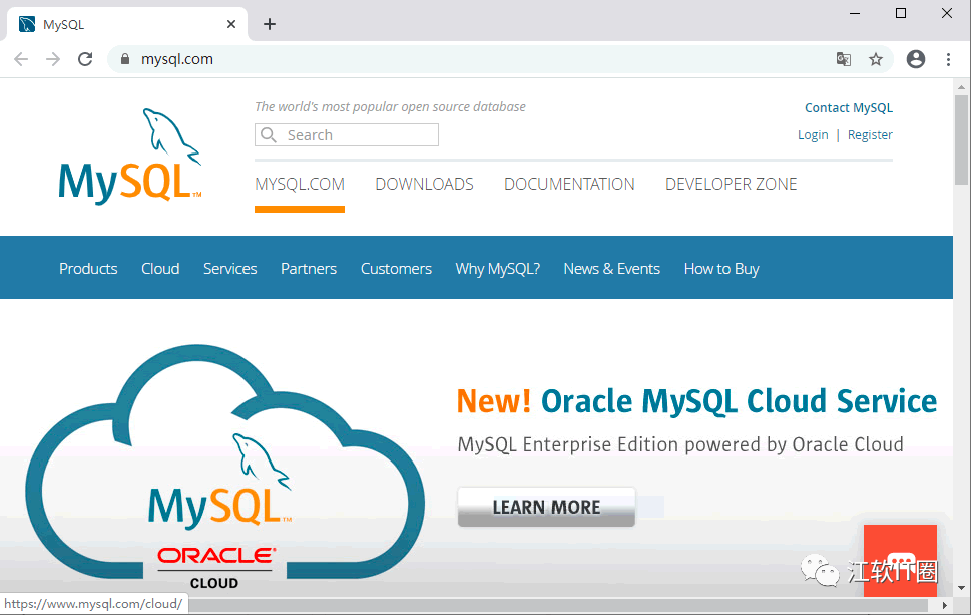Open the Chrome three-dot menu
This screenshot has width=971, height=615.
pos(948,59)
